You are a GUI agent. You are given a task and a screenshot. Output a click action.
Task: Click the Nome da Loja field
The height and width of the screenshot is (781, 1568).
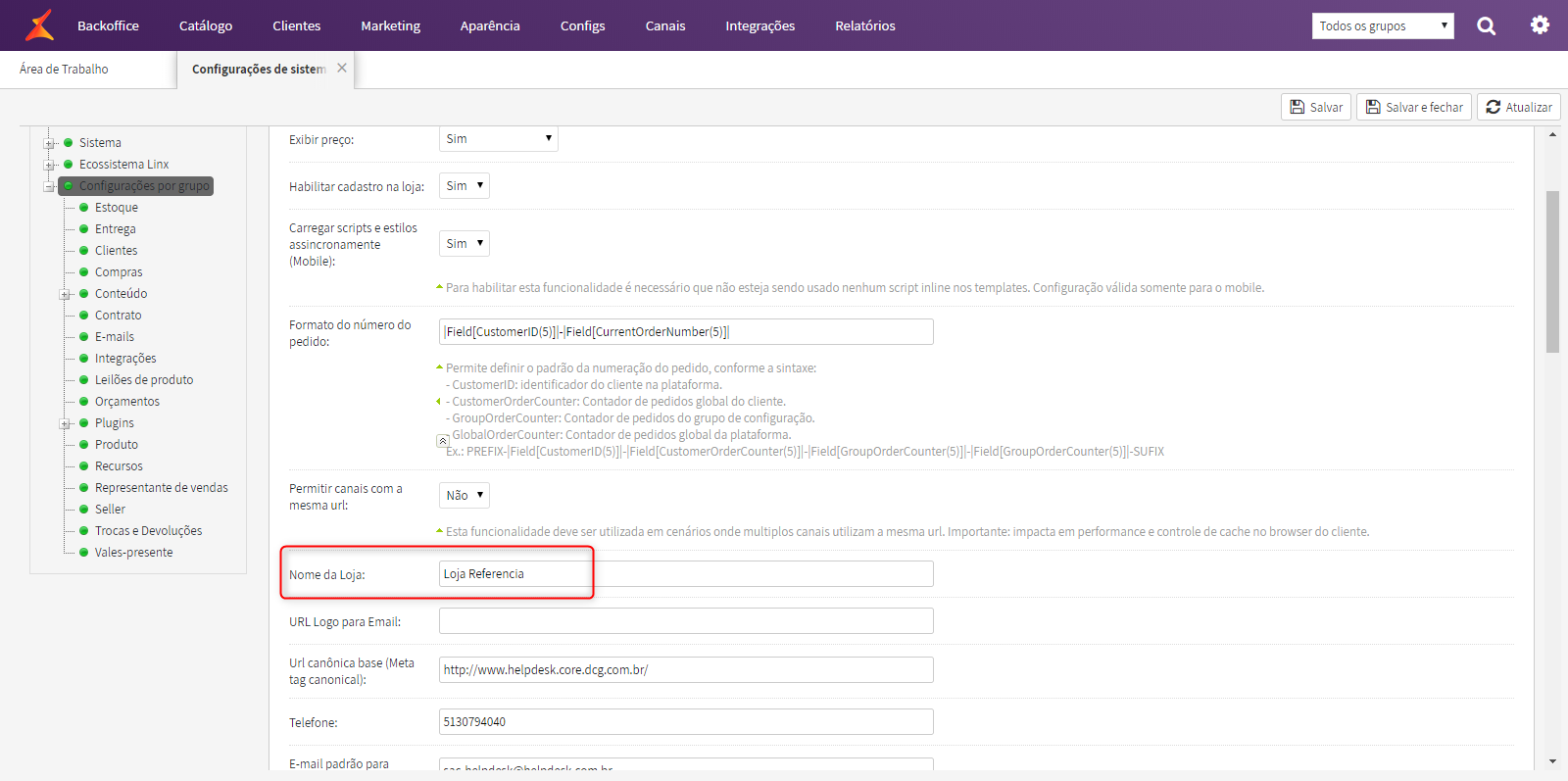point(686,574)
